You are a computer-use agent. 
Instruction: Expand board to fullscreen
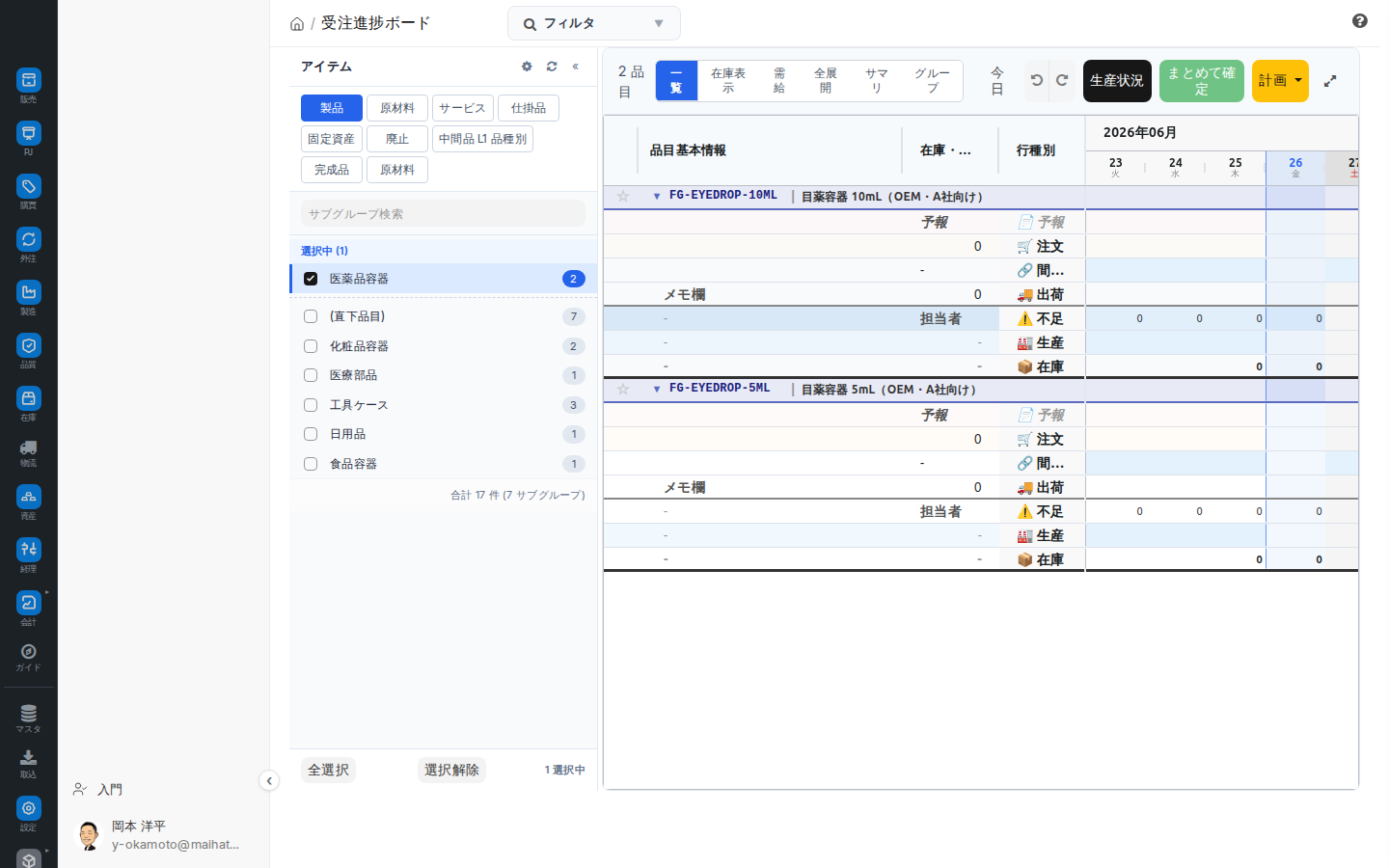(1330, 81)
